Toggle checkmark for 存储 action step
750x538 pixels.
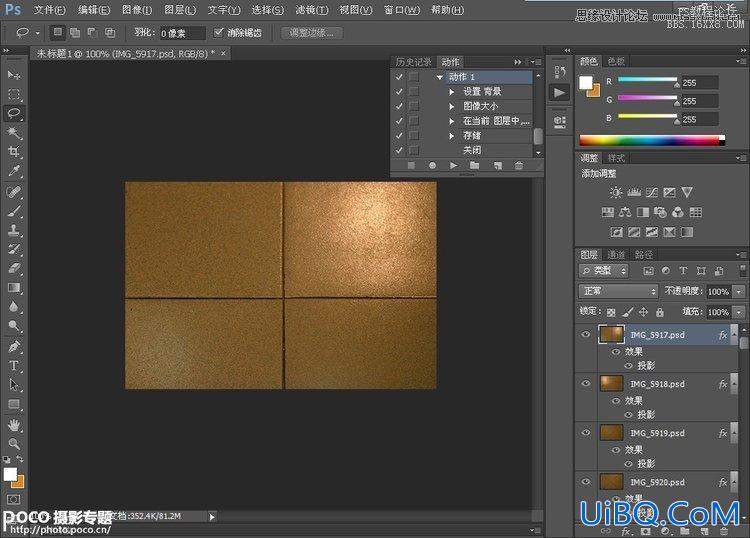(399, 136)
